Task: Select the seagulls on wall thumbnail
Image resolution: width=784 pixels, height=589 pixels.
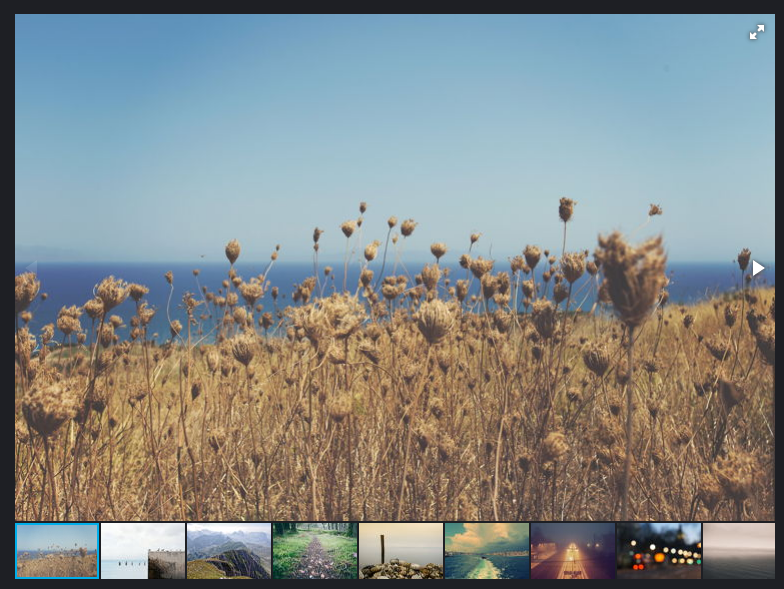Action: coord(143,550)
